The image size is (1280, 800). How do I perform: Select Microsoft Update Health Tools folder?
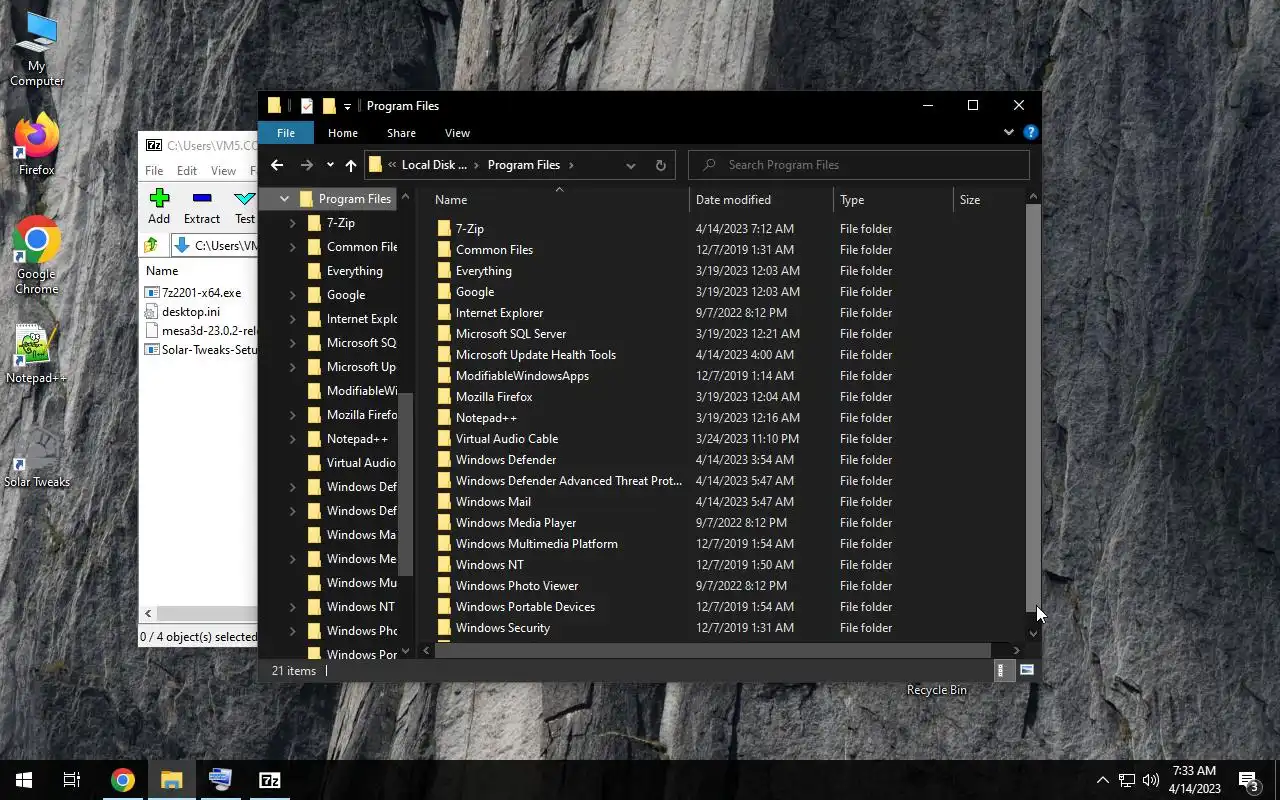pyautogui.click(x=536, y=355)
